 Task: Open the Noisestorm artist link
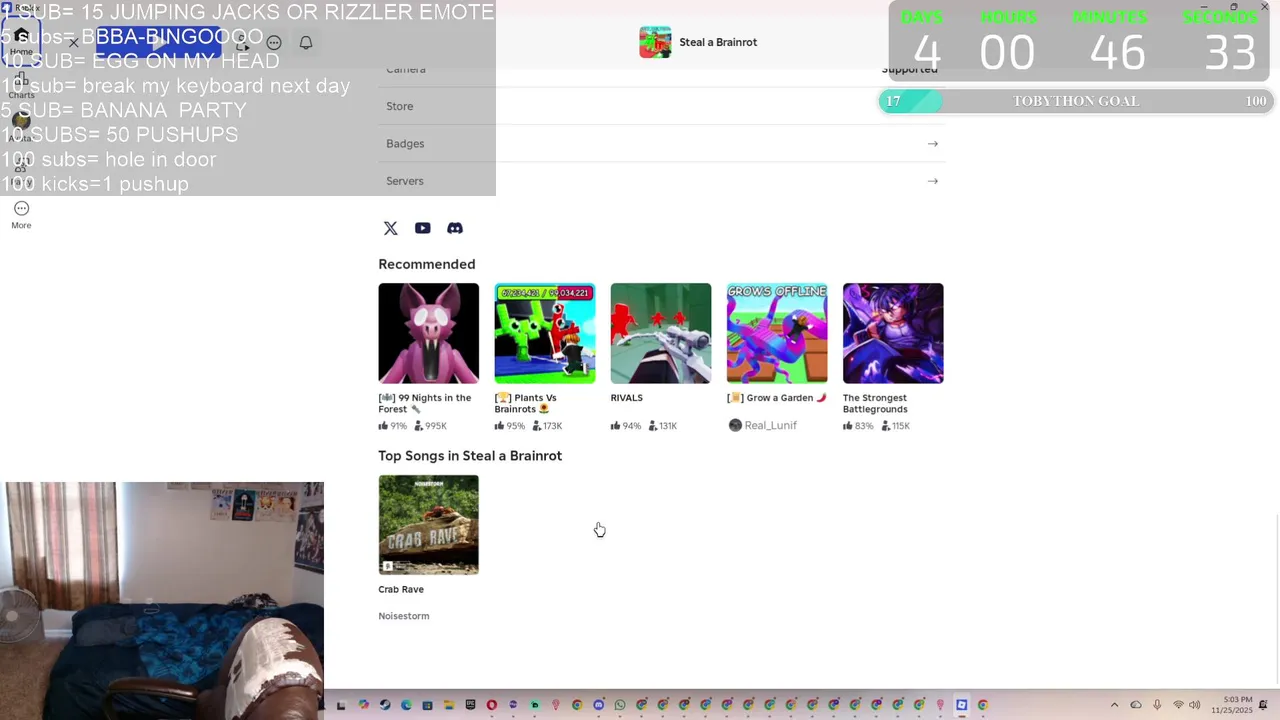click(x=404, y=616)
